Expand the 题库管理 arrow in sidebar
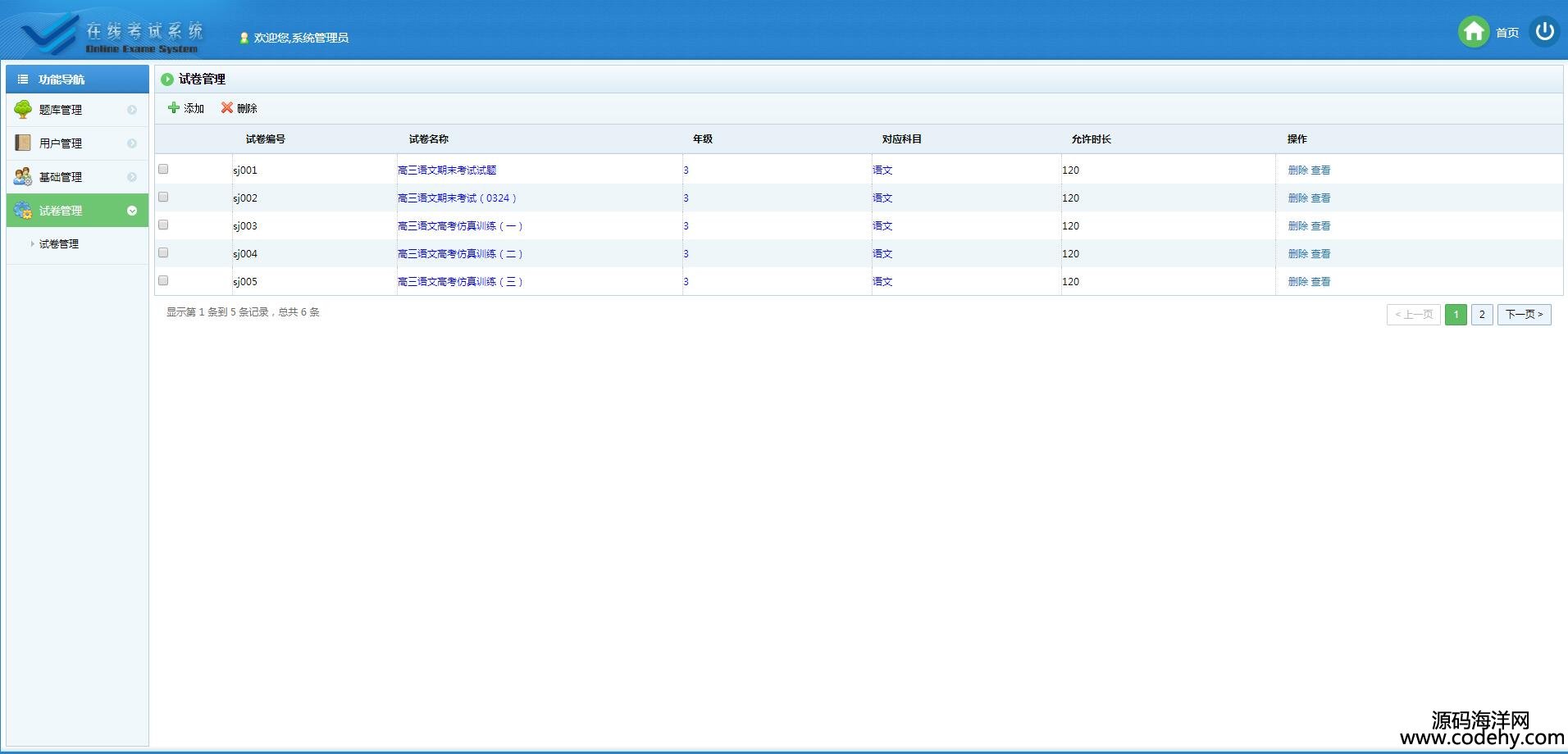Image resolution: width=1568 pixels, height=754 pixels. [132, 110]
